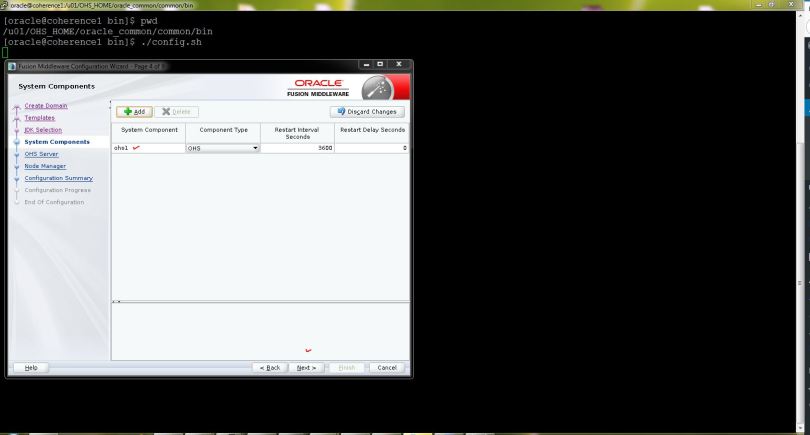The height and width of the screenshot is (435, 810).
Task: Click the End Of Configuration step label
Action: coord(54,202)
